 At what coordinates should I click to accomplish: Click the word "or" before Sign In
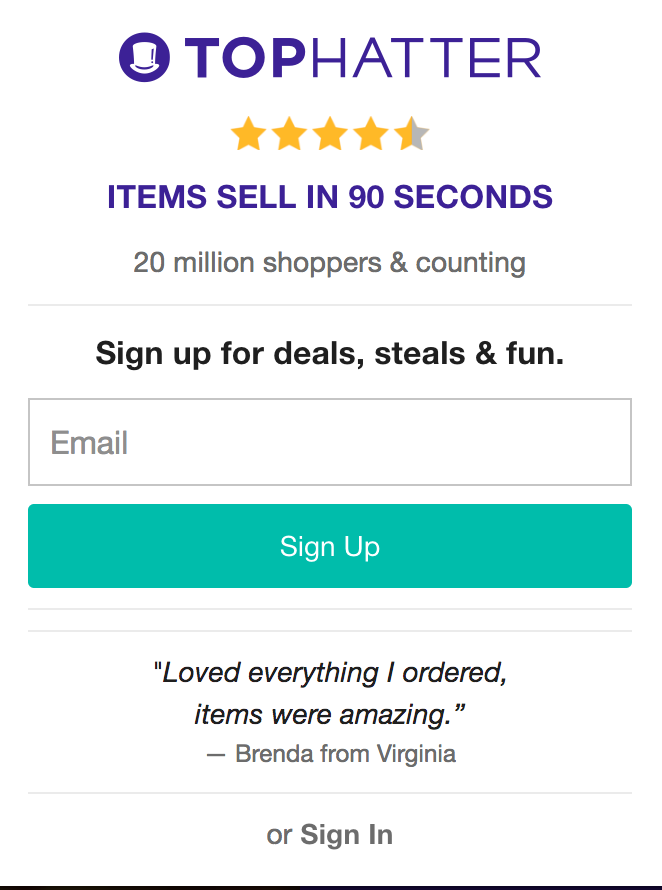[279, 835]
